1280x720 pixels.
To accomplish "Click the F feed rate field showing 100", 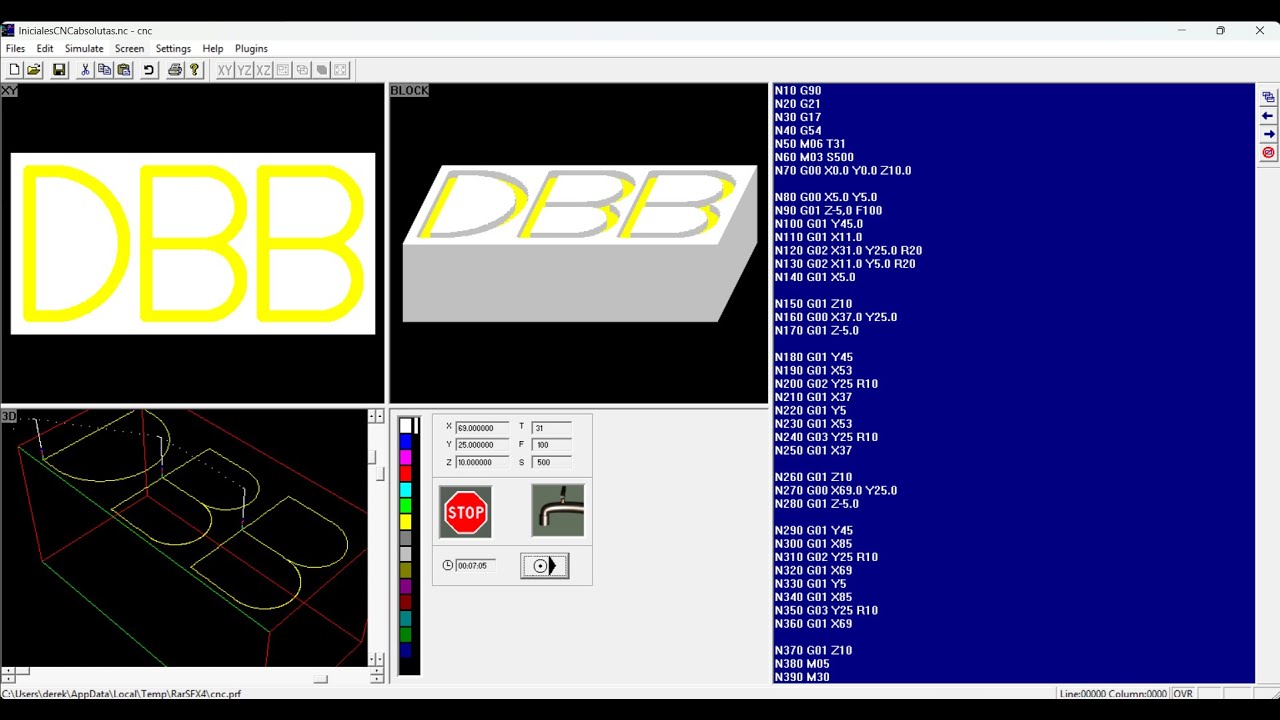I will (552, 445).
